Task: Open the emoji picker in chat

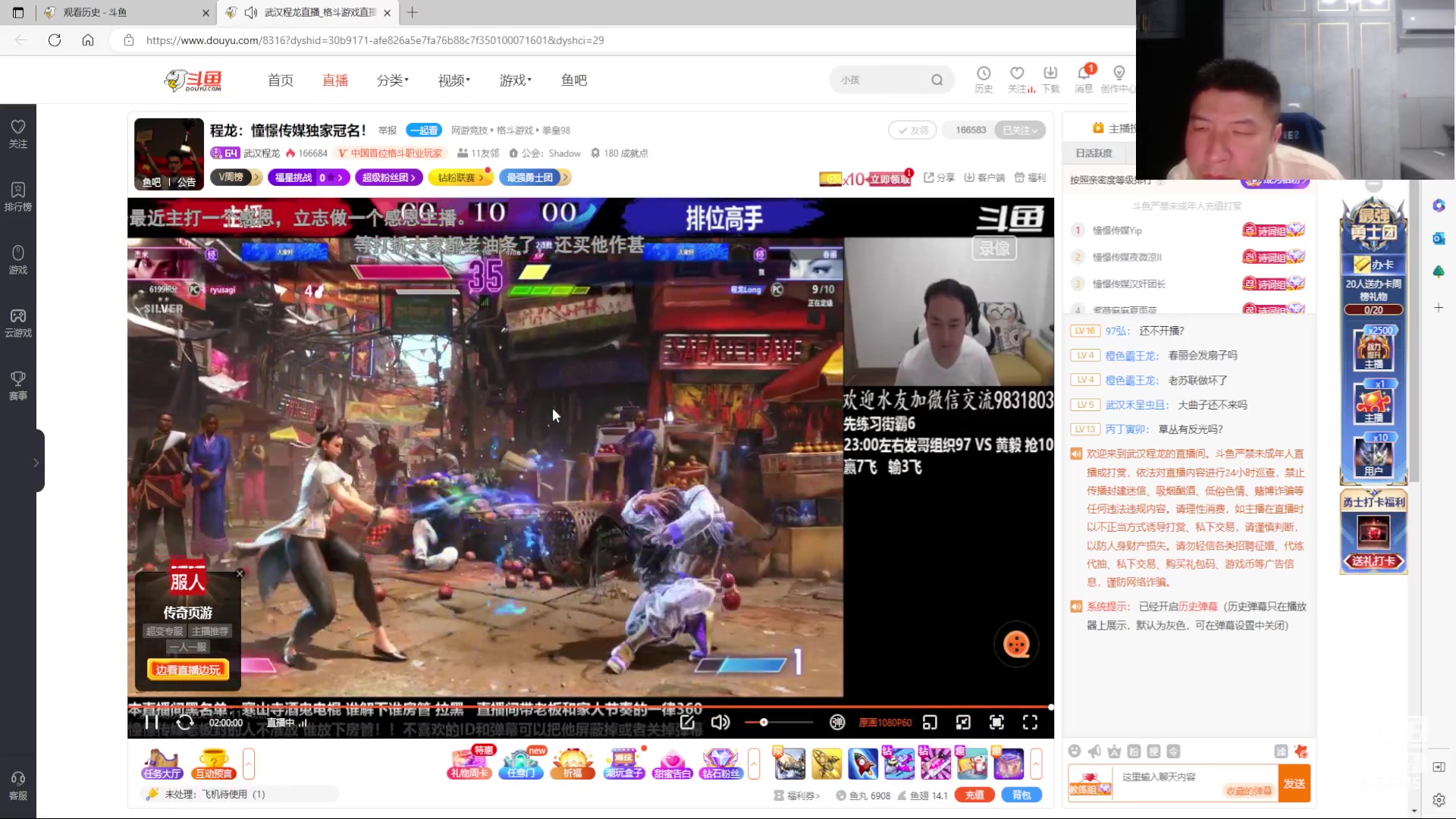Action: click(x=1075, y=751)
